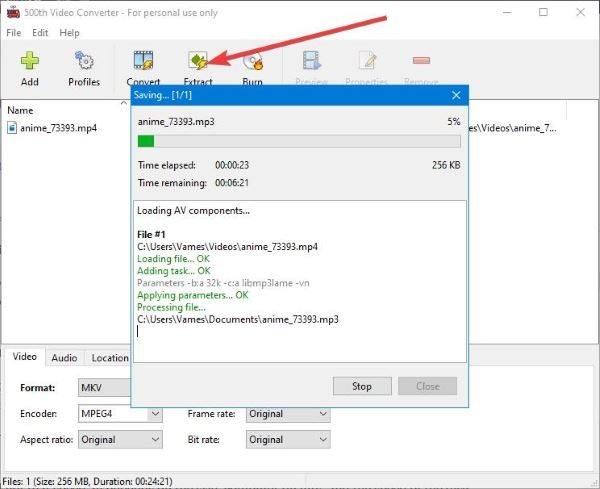Click 'Processing file...' log line

click(x=171, y=307)
